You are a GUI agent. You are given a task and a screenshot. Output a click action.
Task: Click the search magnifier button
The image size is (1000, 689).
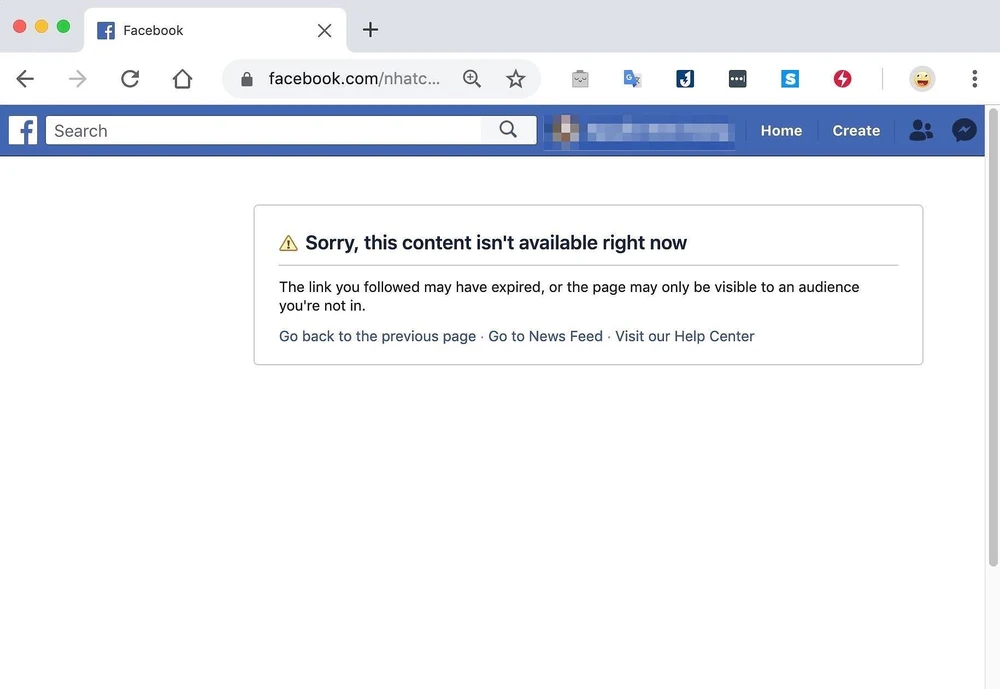508,130
